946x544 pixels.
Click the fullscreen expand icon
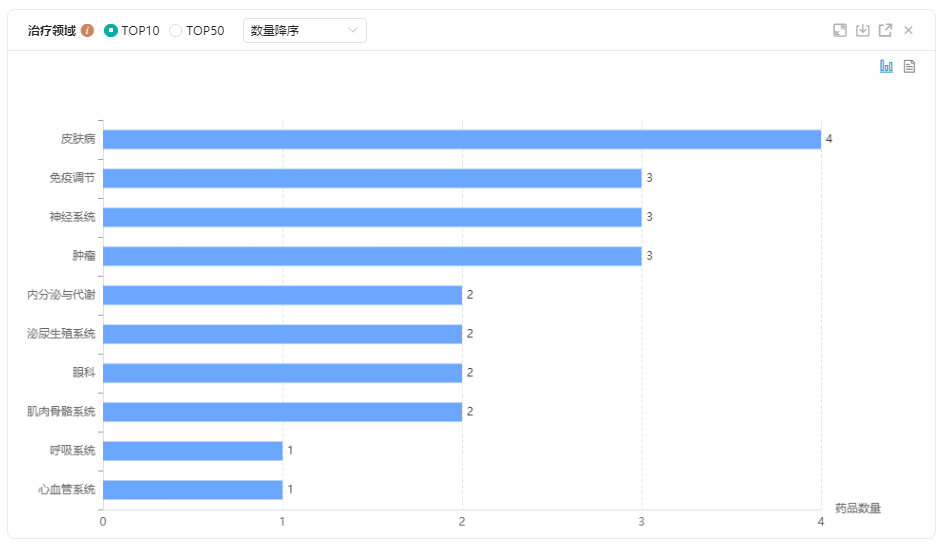840,31
